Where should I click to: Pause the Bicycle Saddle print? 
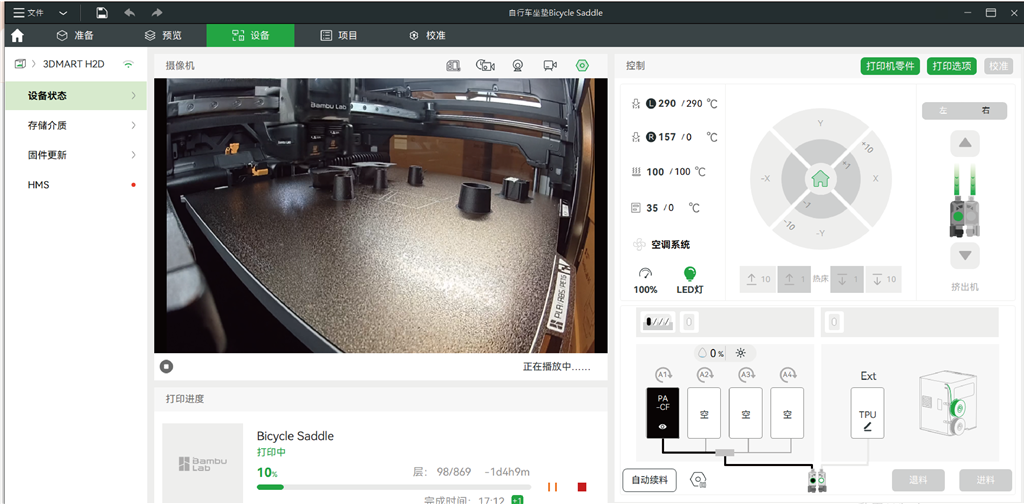[x=551, y=487]
